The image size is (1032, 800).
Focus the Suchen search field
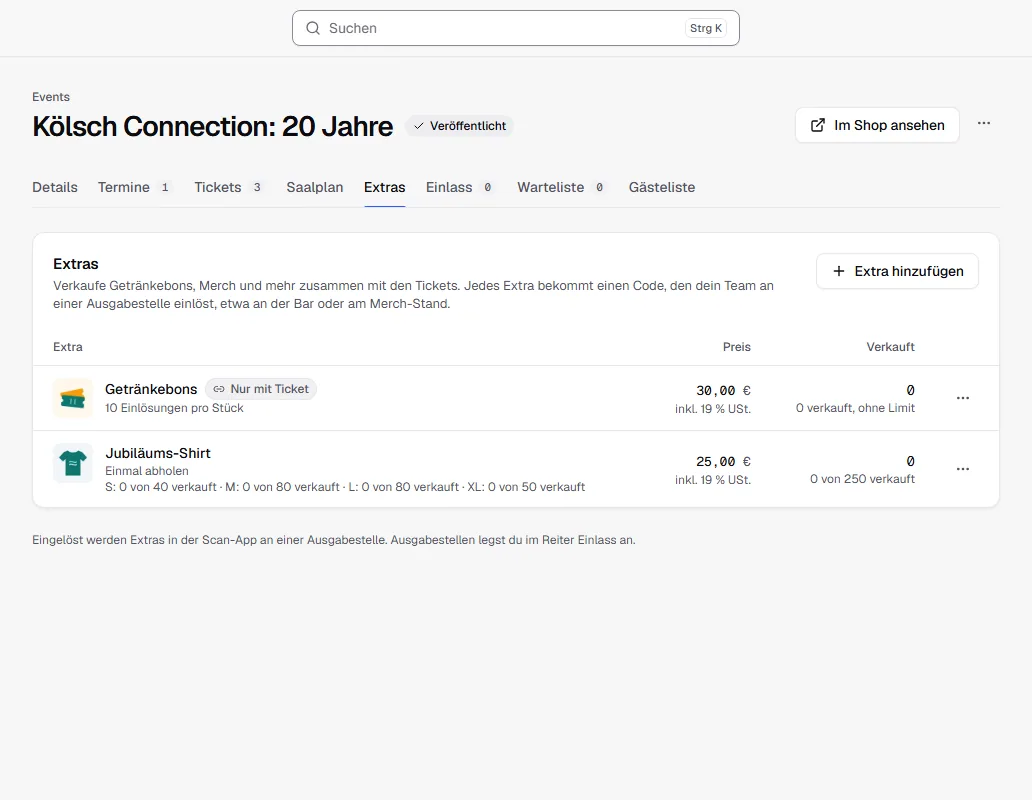click(x=515, y=28)
